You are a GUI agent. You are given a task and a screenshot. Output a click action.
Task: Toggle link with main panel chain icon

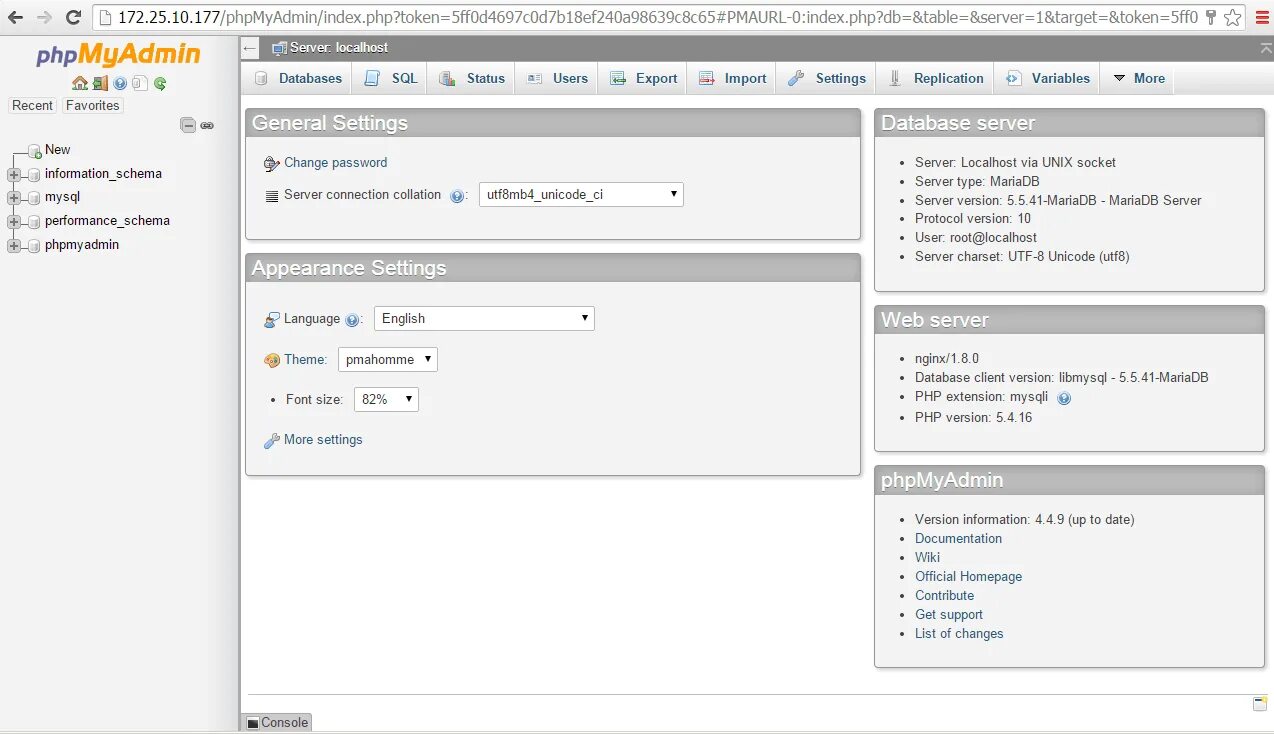207,125
